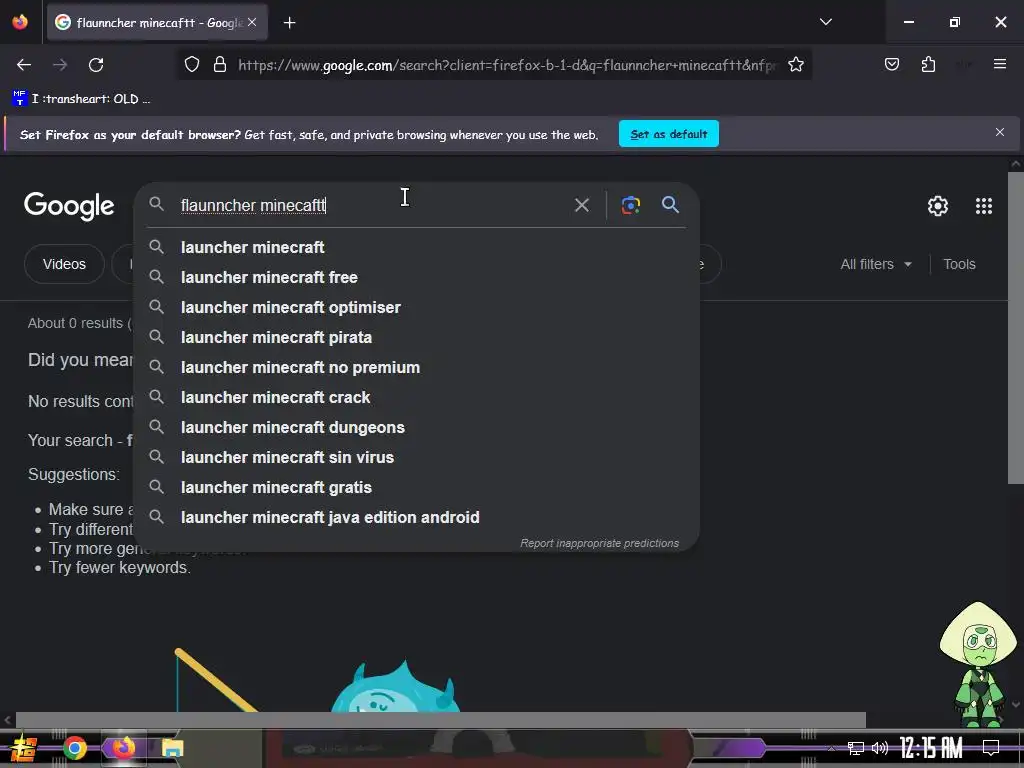This screenshot has height=768, width=1024.
Task: Open network status tray icon
Action: [855, 748]
